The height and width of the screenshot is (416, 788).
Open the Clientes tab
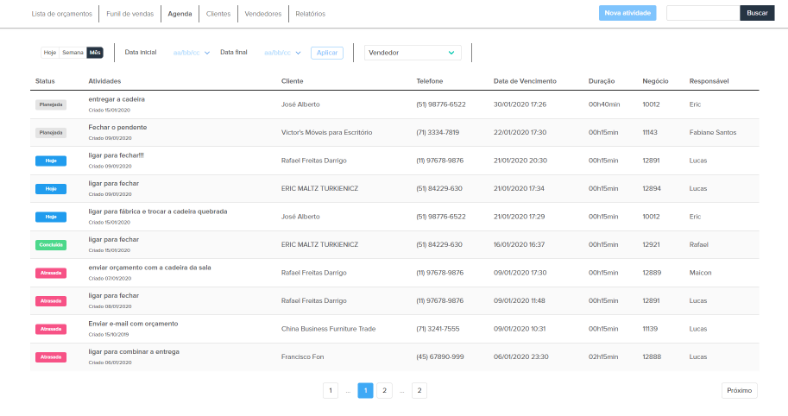point(217,14)
